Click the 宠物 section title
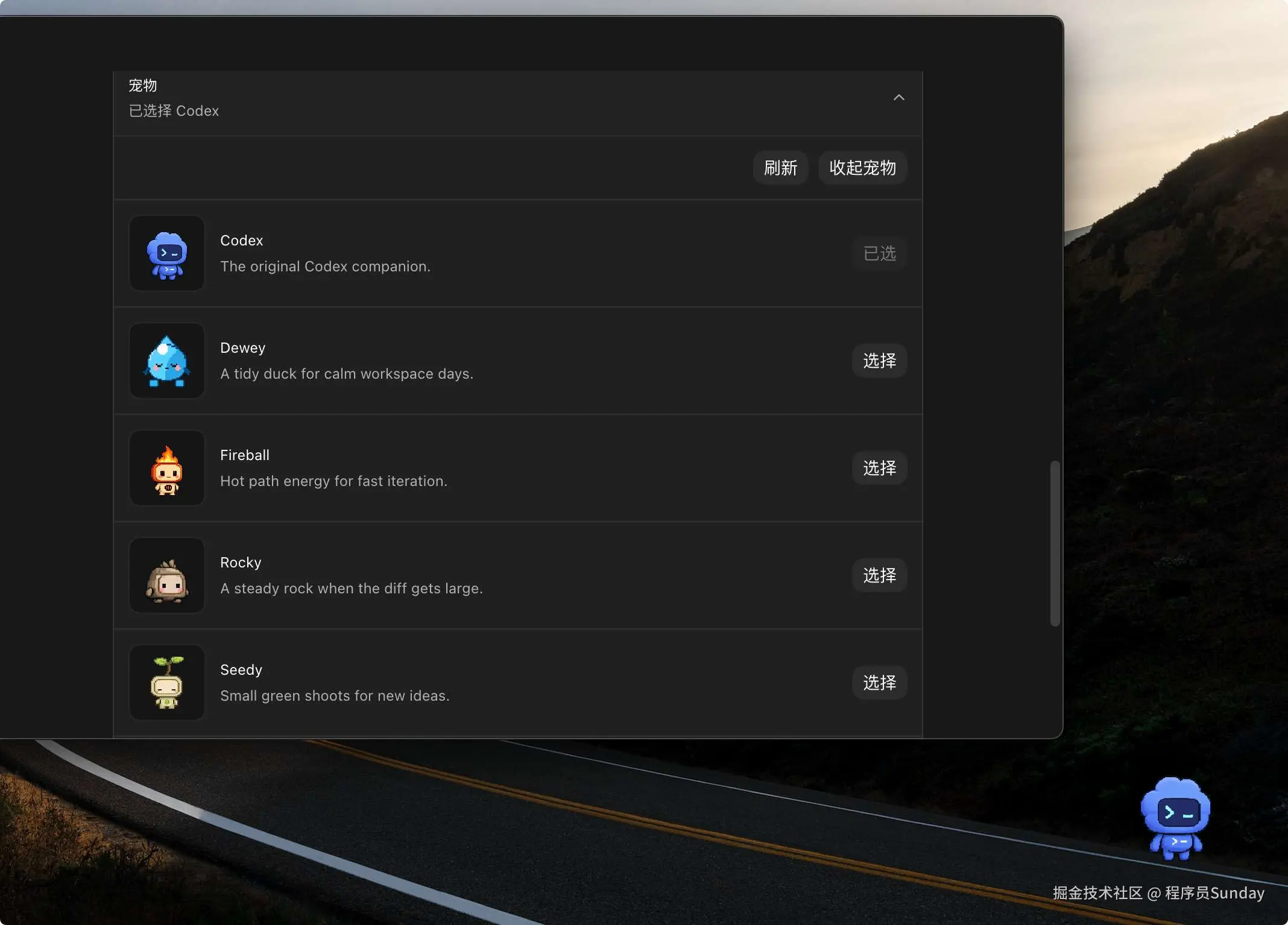 pos(143,86)
